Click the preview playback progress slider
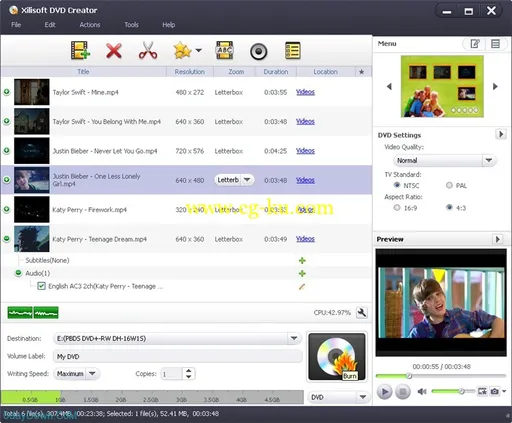 coord(441,376)
